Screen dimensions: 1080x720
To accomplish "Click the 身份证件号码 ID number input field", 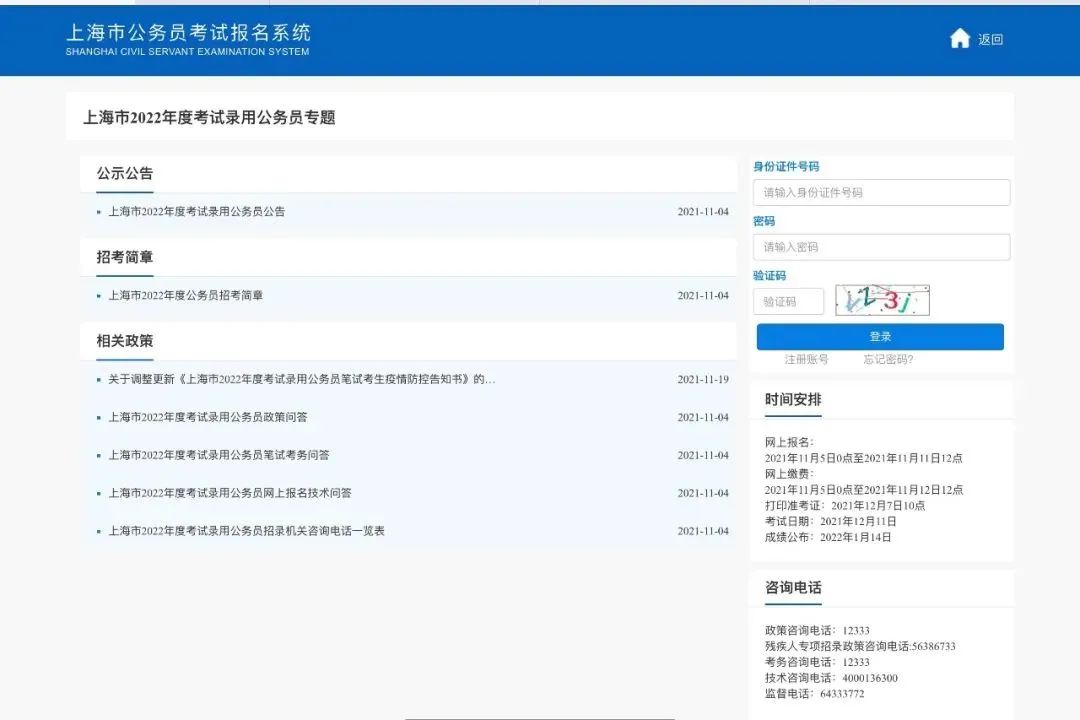I will (881, 192).
